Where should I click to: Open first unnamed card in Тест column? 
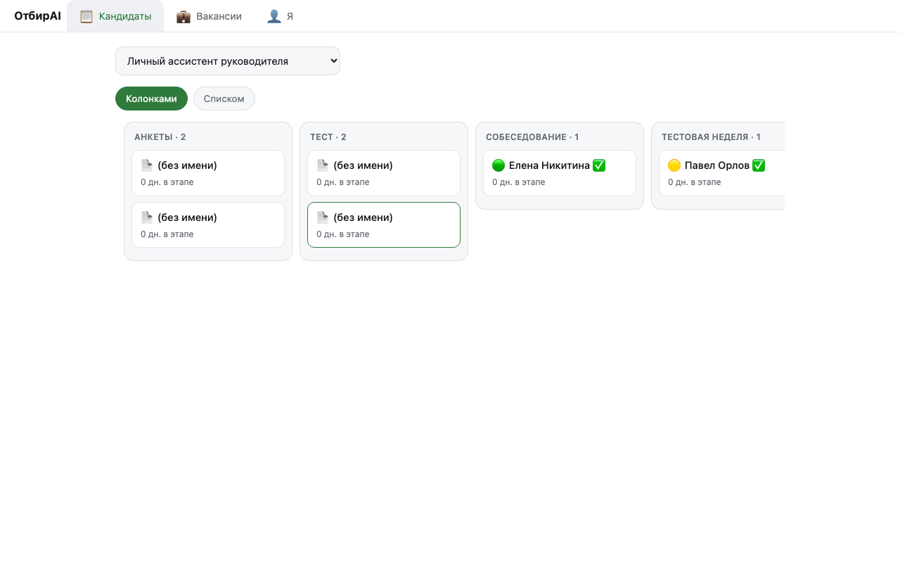point(383,173)
